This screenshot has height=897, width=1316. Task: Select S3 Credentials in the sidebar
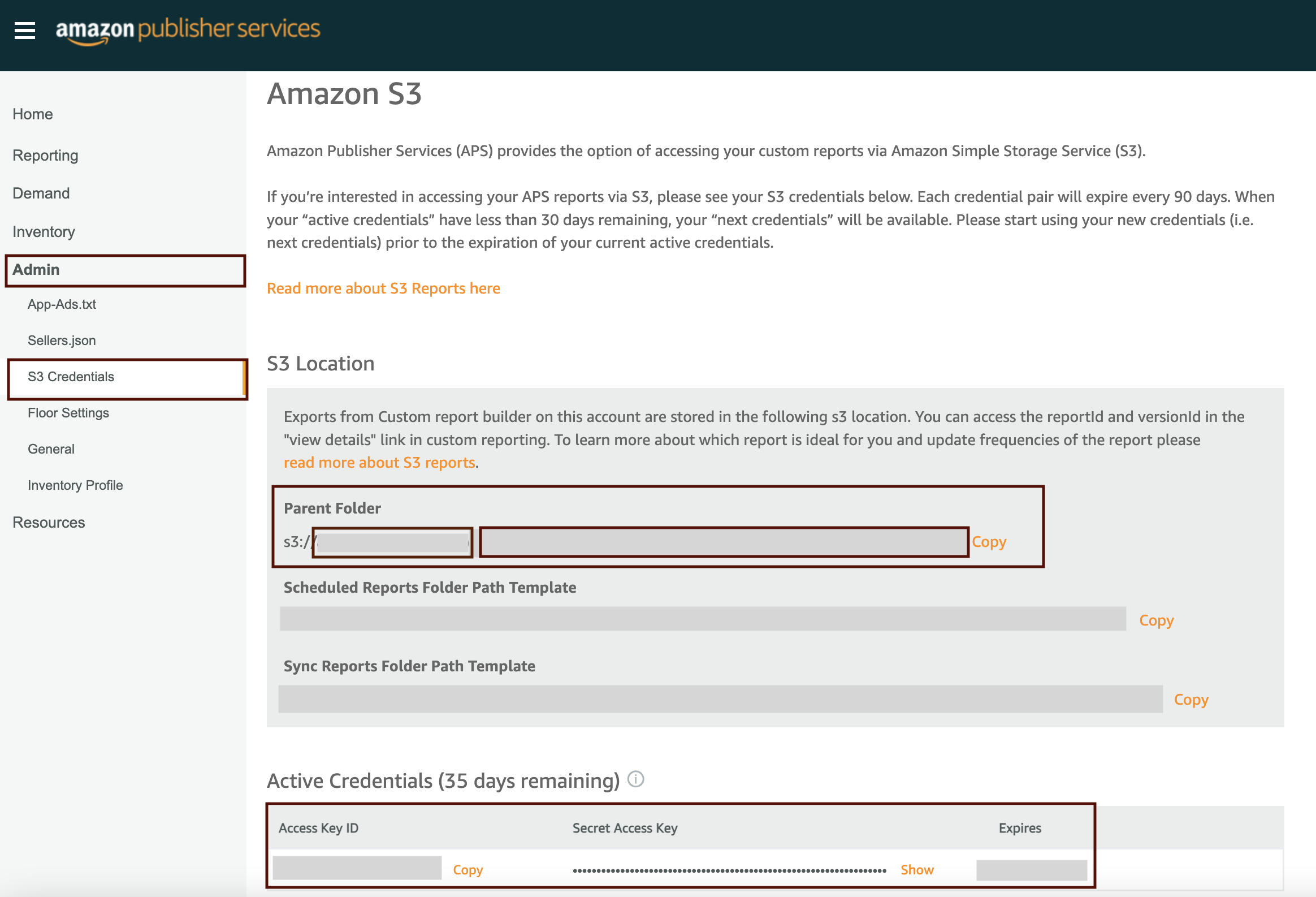(x=70, y=376)
